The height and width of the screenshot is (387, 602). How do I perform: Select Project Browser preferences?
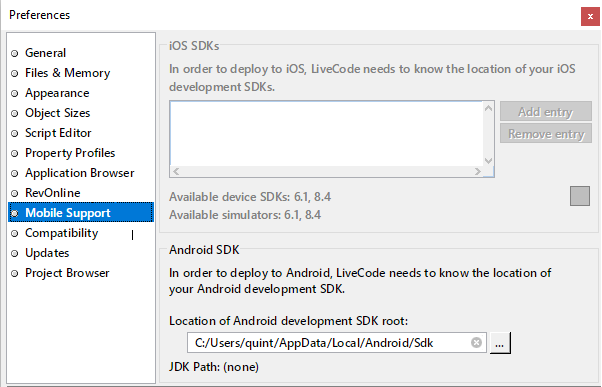(x=67, y=273)
